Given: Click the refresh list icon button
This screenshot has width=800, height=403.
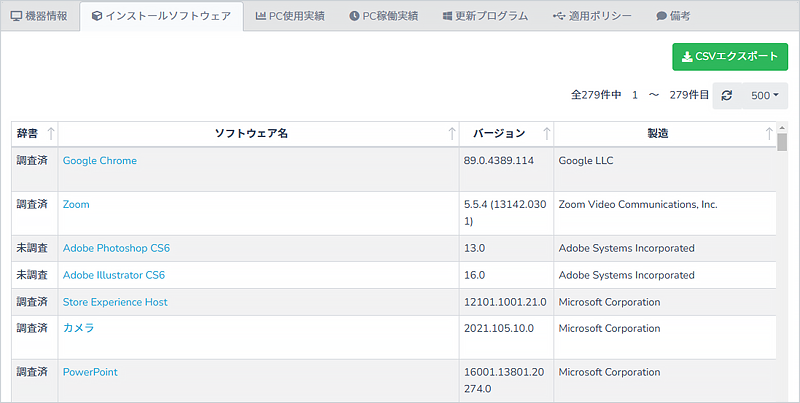Looking at the screenshot, I should click(x=727, y=95).
